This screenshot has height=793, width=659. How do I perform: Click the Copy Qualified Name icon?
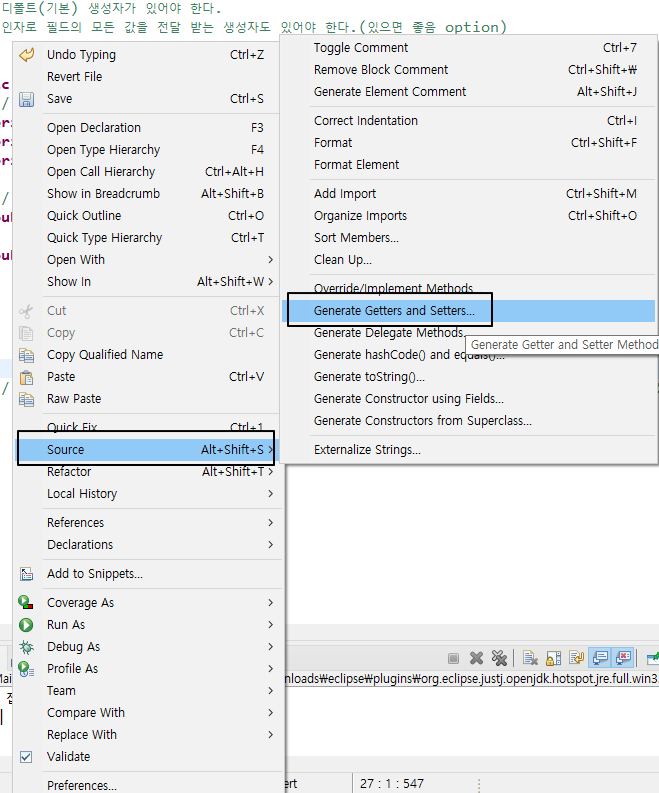[x=26, y=355]
